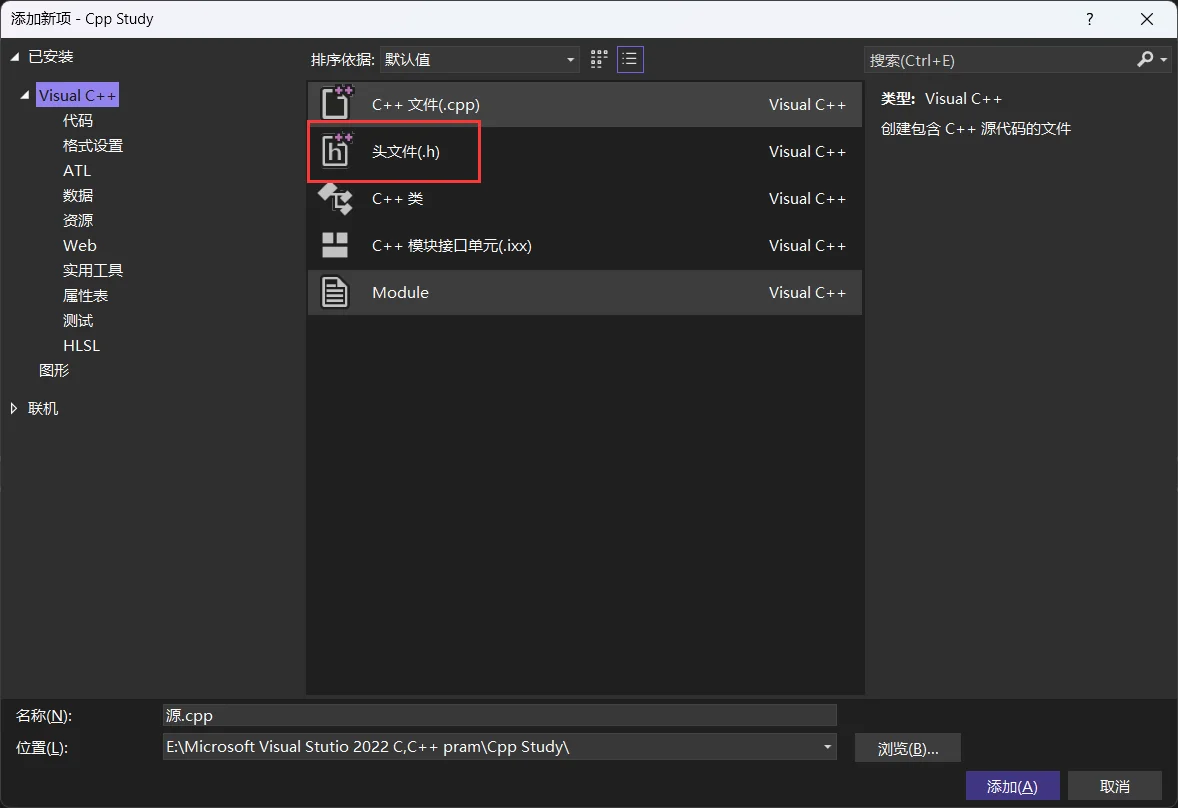Open the help question mark button
1178x808 pixels.
[x=1089, y=19]
